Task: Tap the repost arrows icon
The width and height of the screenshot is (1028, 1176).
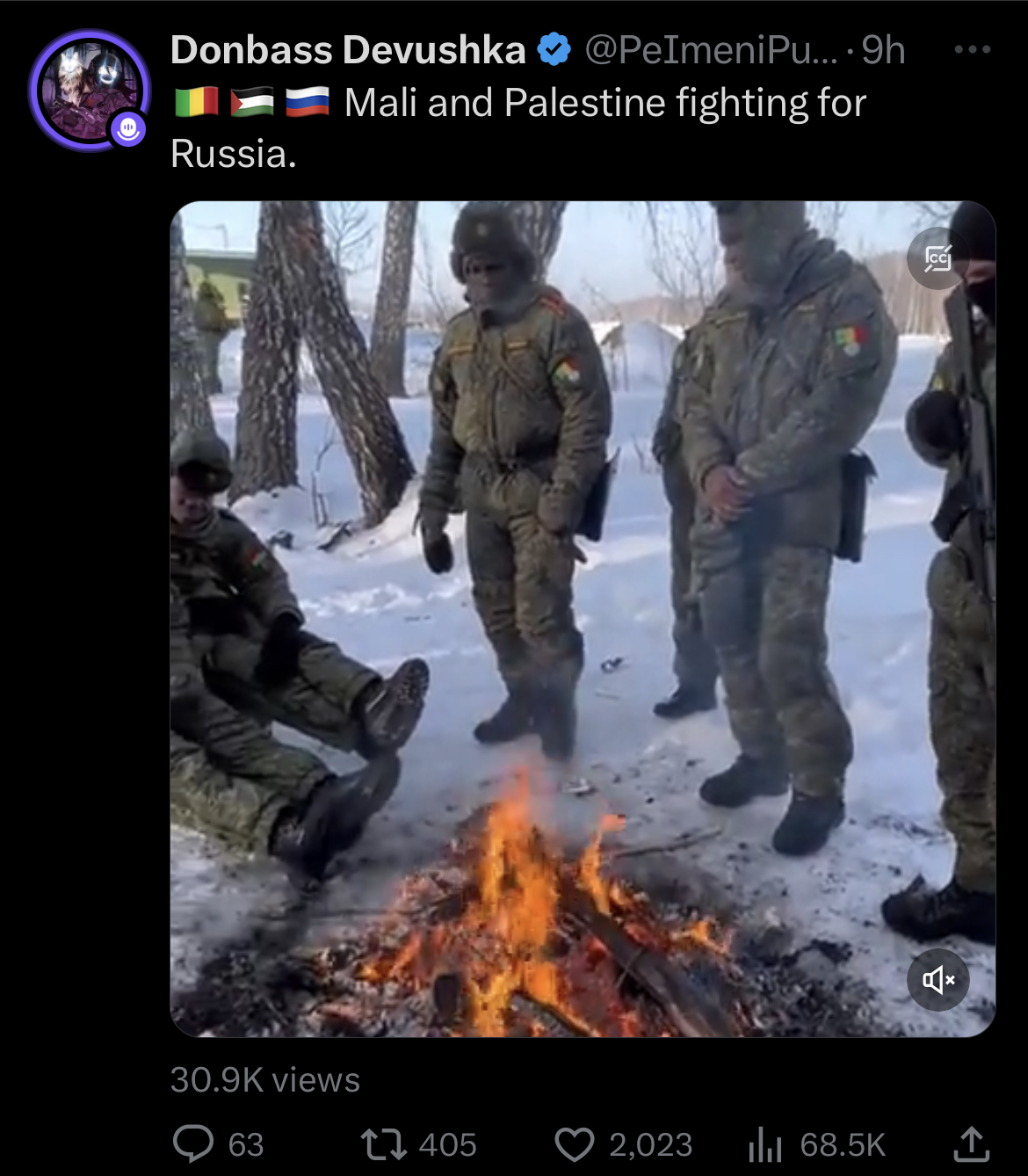Action: point(383,1144)
